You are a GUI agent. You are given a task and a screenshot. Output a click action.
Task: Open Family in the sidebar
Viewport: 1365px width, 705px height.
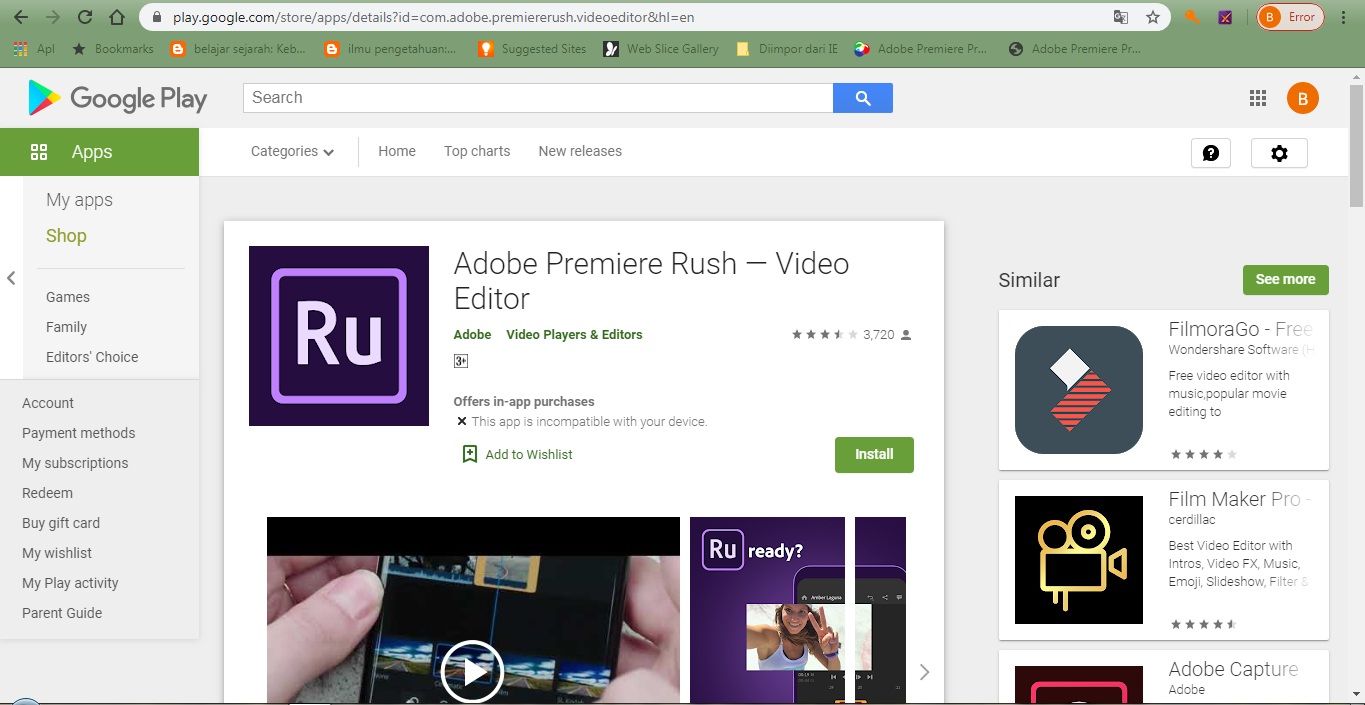(x=66, y=327)
